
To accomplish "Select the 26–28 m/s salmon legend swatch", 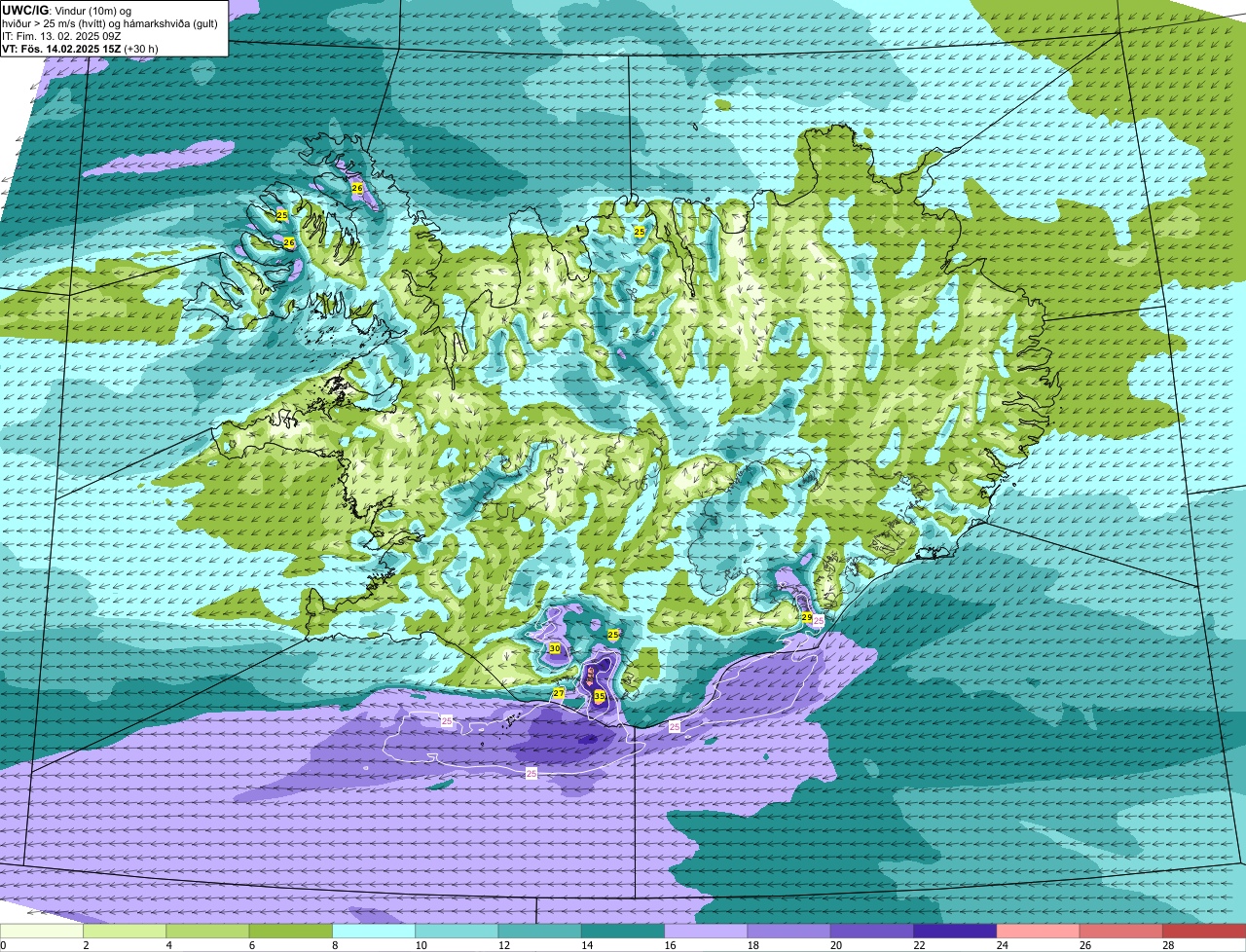I will [1121, 932].
